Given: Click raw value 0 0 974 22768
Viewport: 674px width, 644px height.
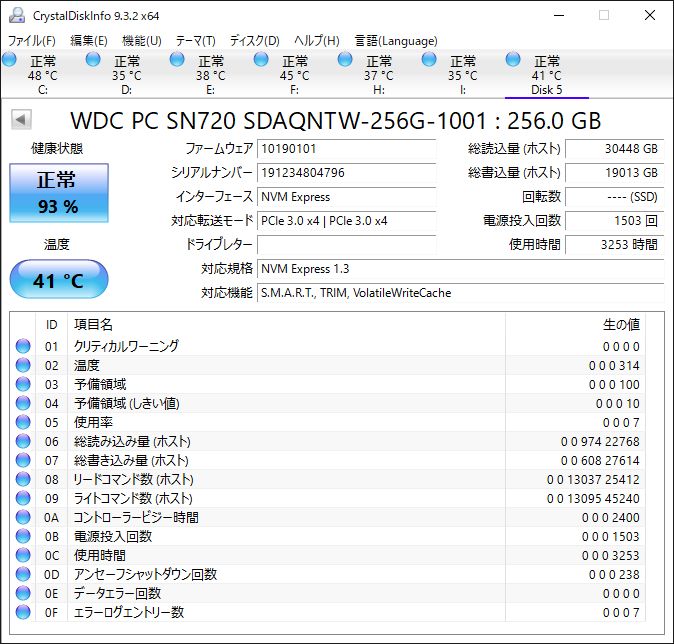Looking at the screenshot, I should pyautogui.click(x=600, y=442).
